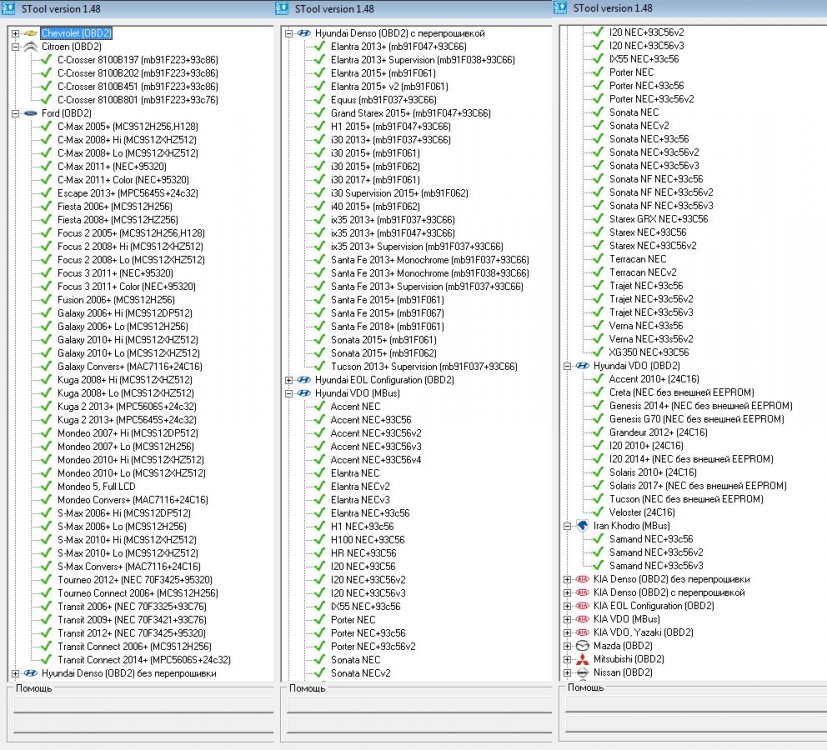The image size is (827, 750).
Task: Click the Mazda logo icon
Action: pyautogui.click(x=582, y=646)
